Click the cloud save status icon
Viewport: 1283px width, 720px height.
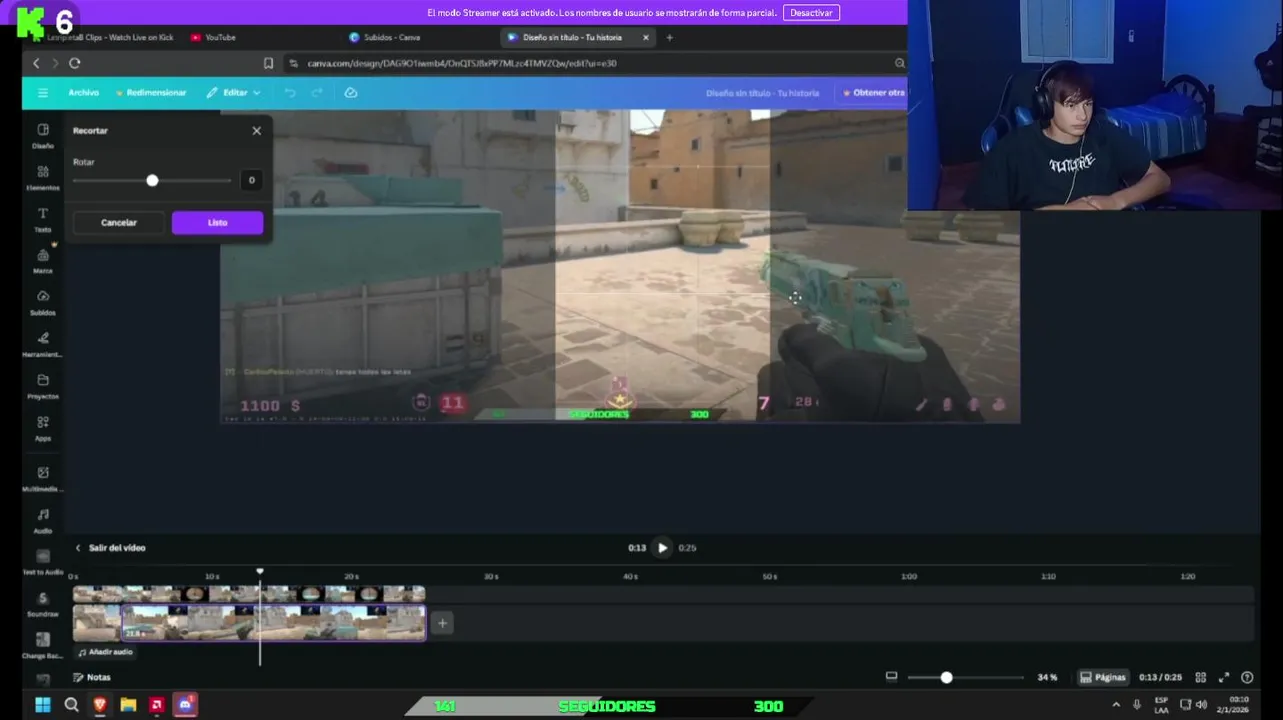(x=351, y=93)
